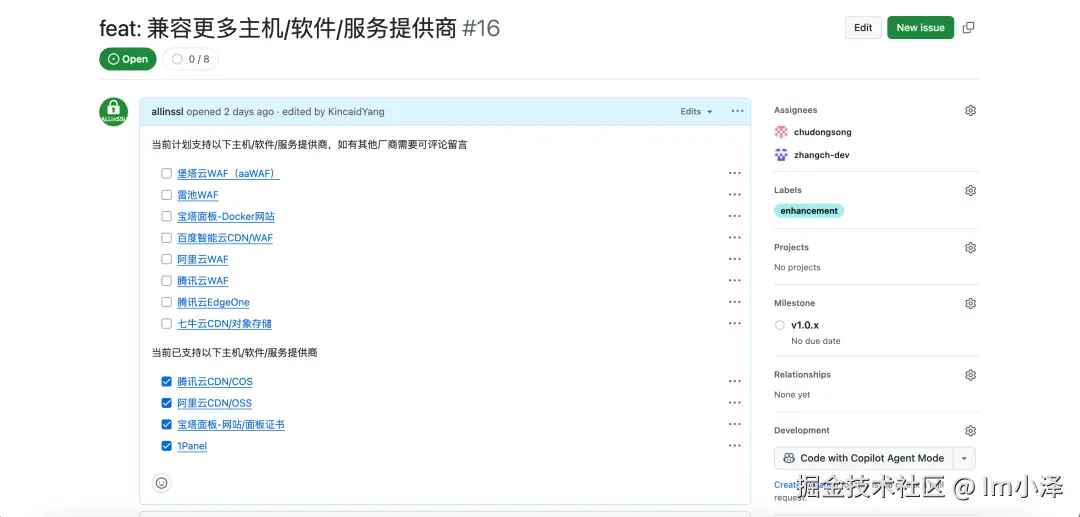Open options menu for 堡塔云WAF row
The image size is (1080, 517).
click(735, 173)
